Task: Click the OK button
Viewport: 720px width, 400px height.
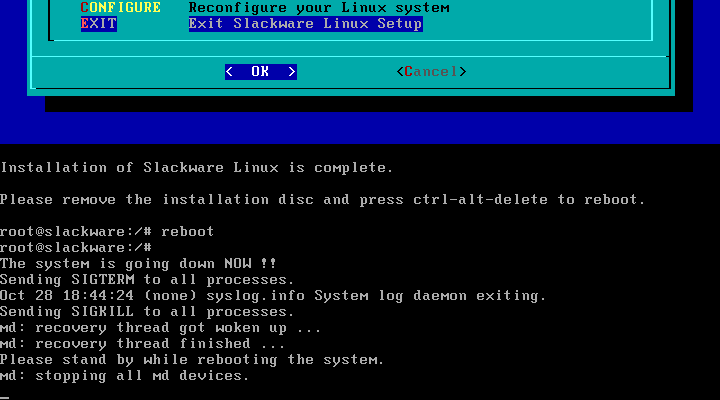Action: 261,72
